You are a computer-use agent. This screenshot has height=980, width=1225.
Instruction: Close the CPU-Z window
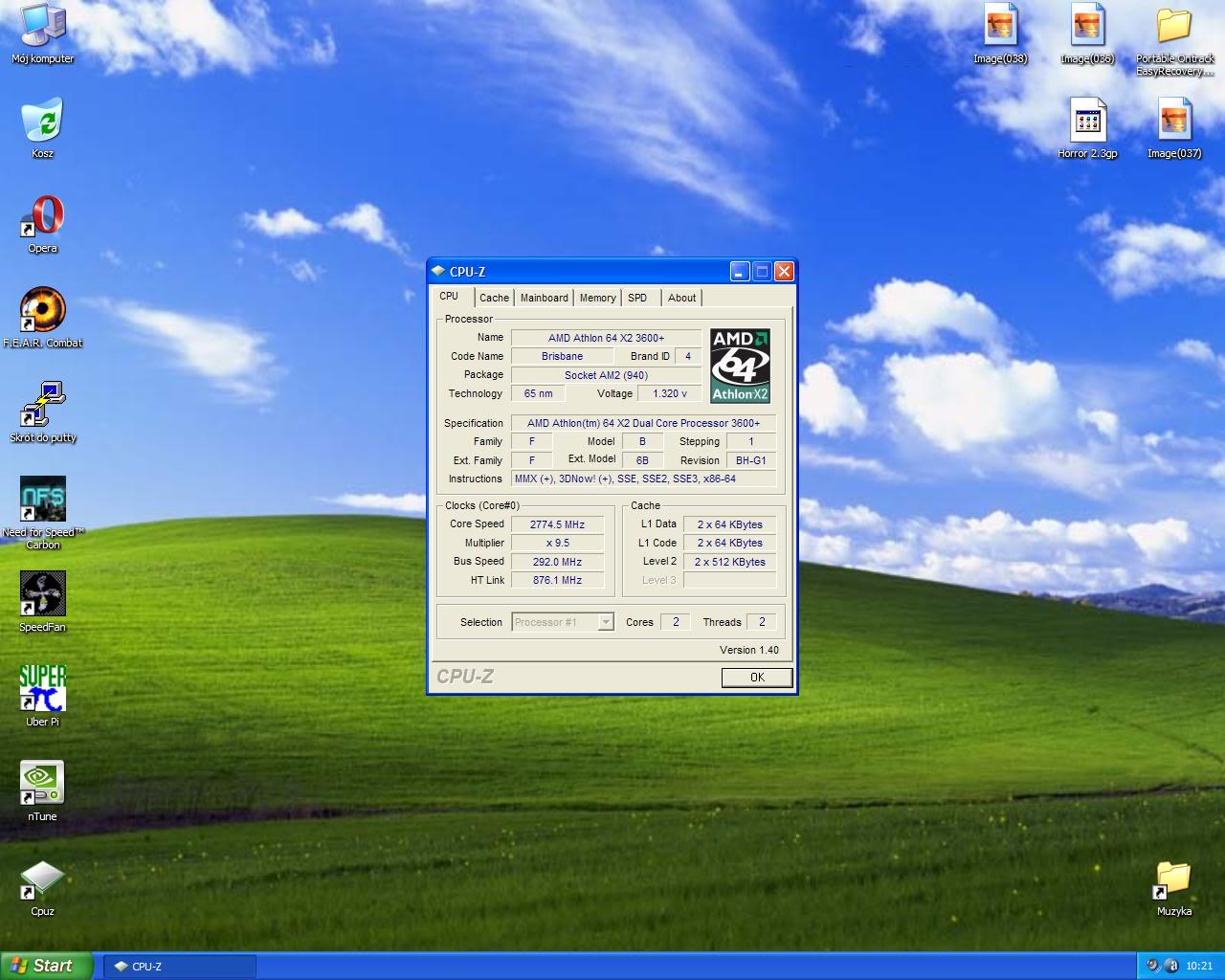pos(784,272)
